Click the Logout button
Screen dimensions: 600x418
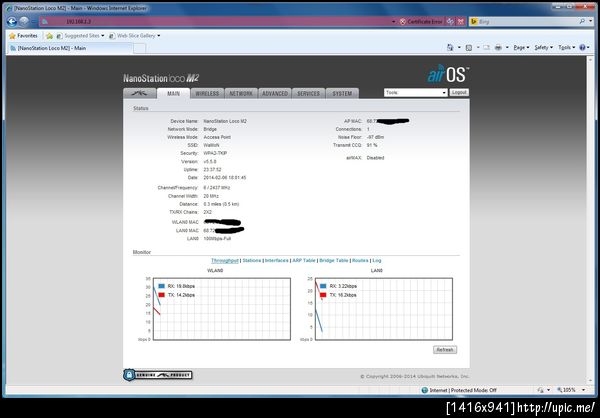click(459, 93)
